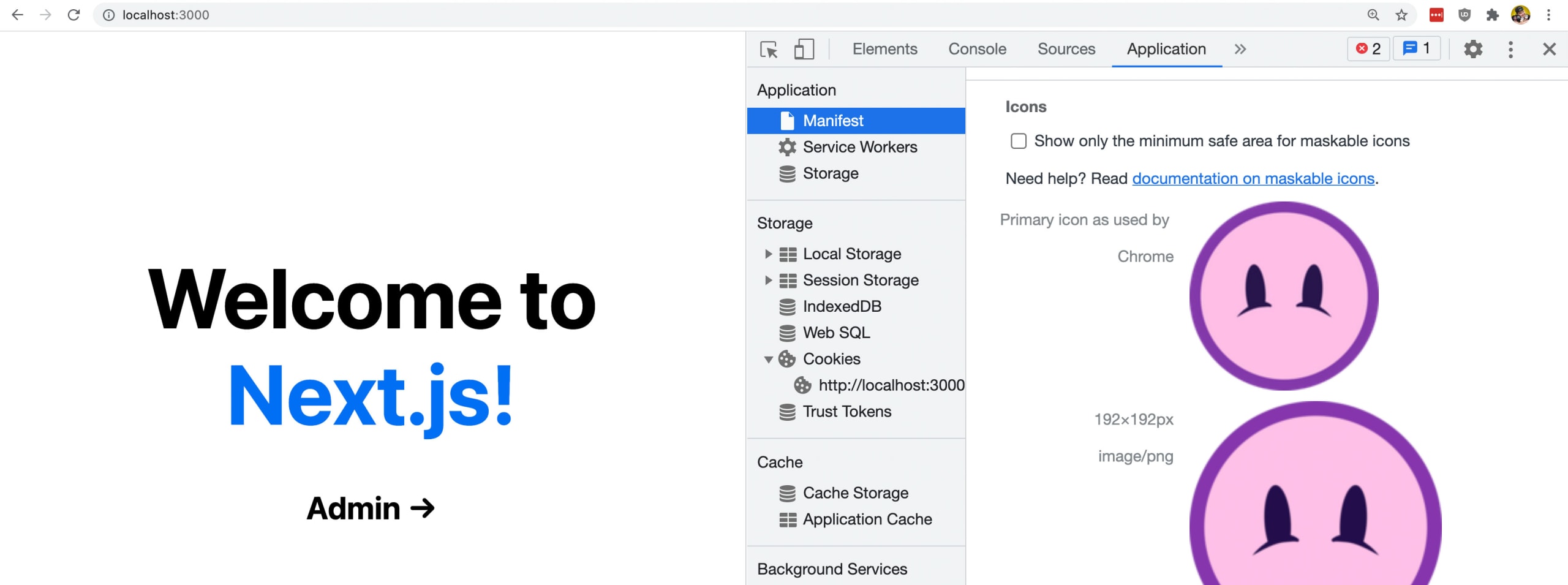Select Local Storage entry
The width and height of the screenshot is (1568, 585).
click(x=852, y=254)
